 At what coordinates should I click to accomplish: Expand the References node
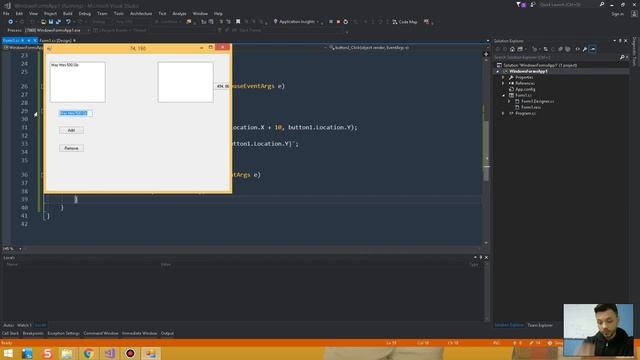503,83
